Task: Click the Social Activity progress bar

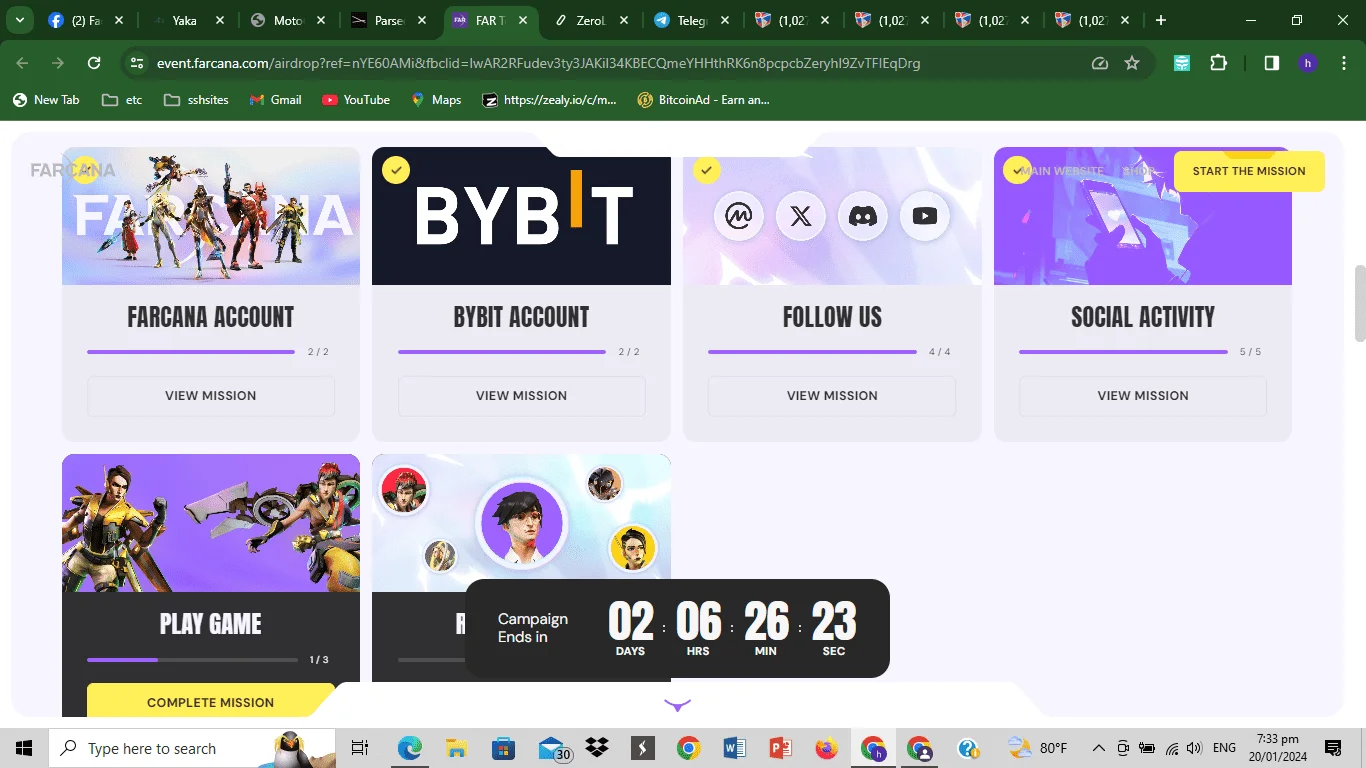Action: tap(1123, 352)
